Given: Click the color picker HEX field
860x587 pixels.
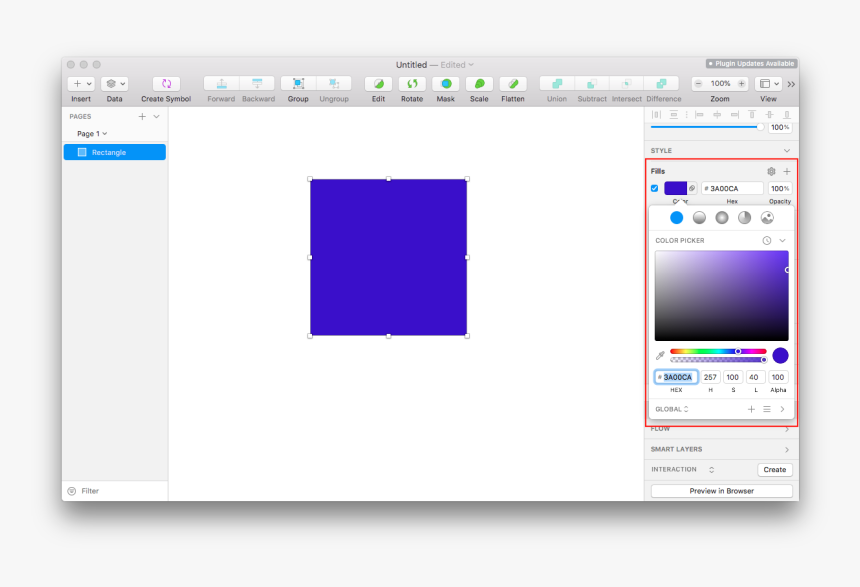Looking at the screenshot, I should (x=676, y=377).
